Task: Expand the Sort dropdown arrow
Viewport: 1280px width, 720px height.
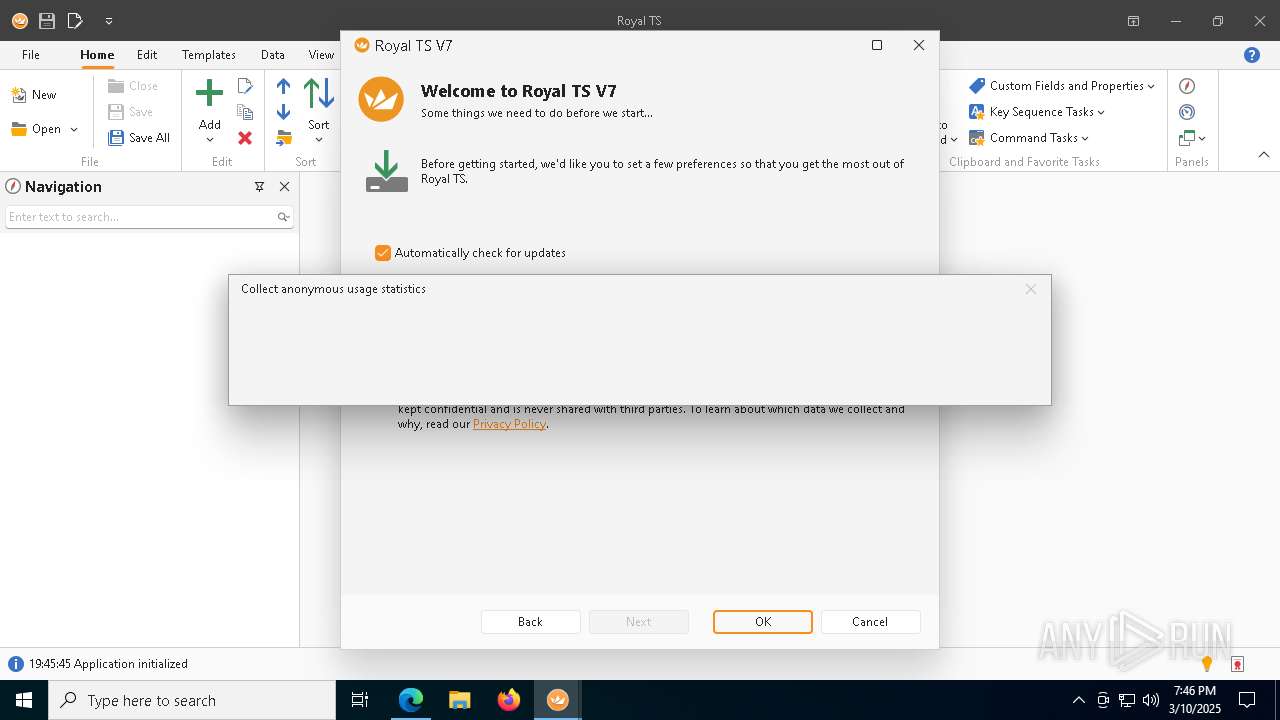Action: tap(319, 139)
